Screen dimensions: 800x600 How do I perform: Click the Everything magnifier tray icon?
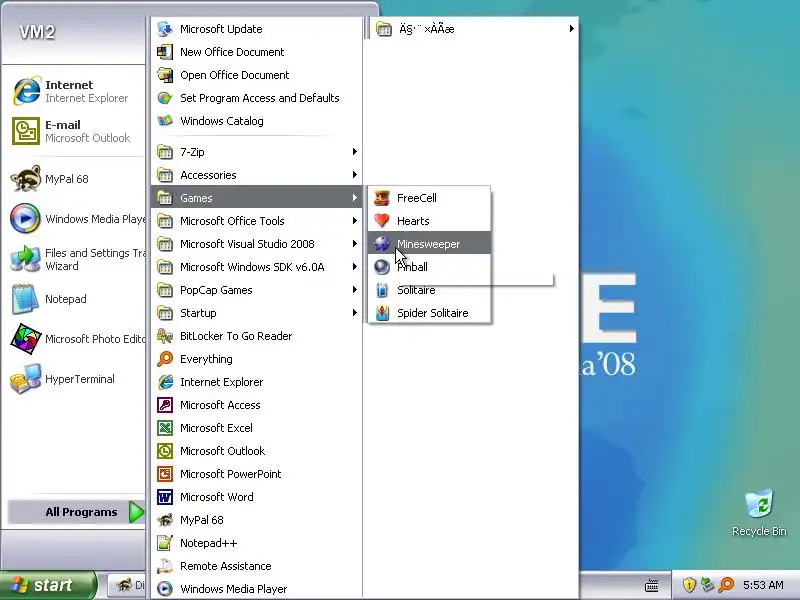[x=726, y=585]
